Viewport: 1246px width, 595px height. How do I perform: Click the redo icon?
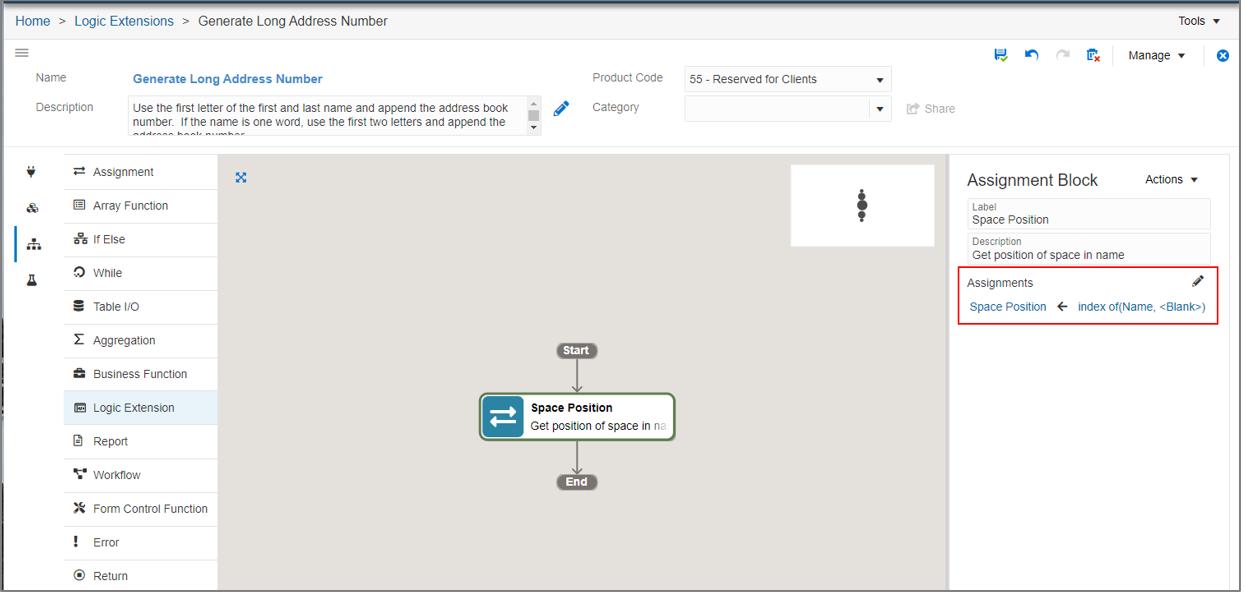click(x=1062, y=55)
